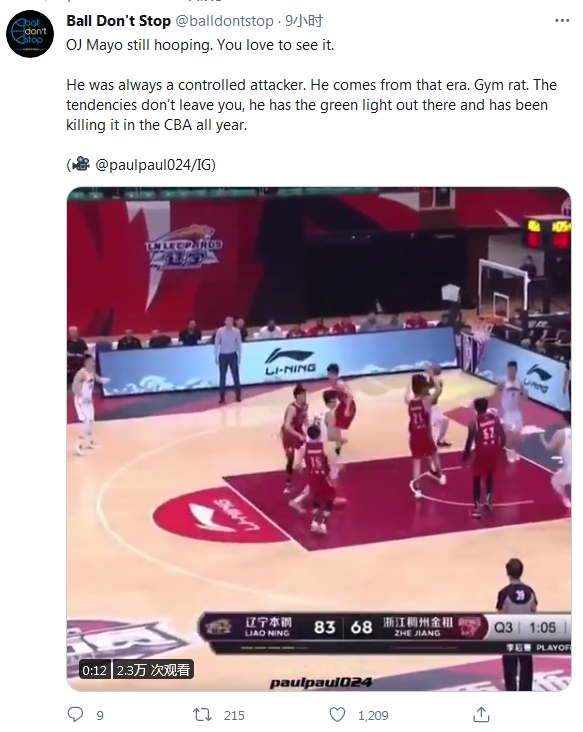Screen dimensions: 583x732
Task: Click the Ball Don't Stop display name
Action: [x=119, y=21]
